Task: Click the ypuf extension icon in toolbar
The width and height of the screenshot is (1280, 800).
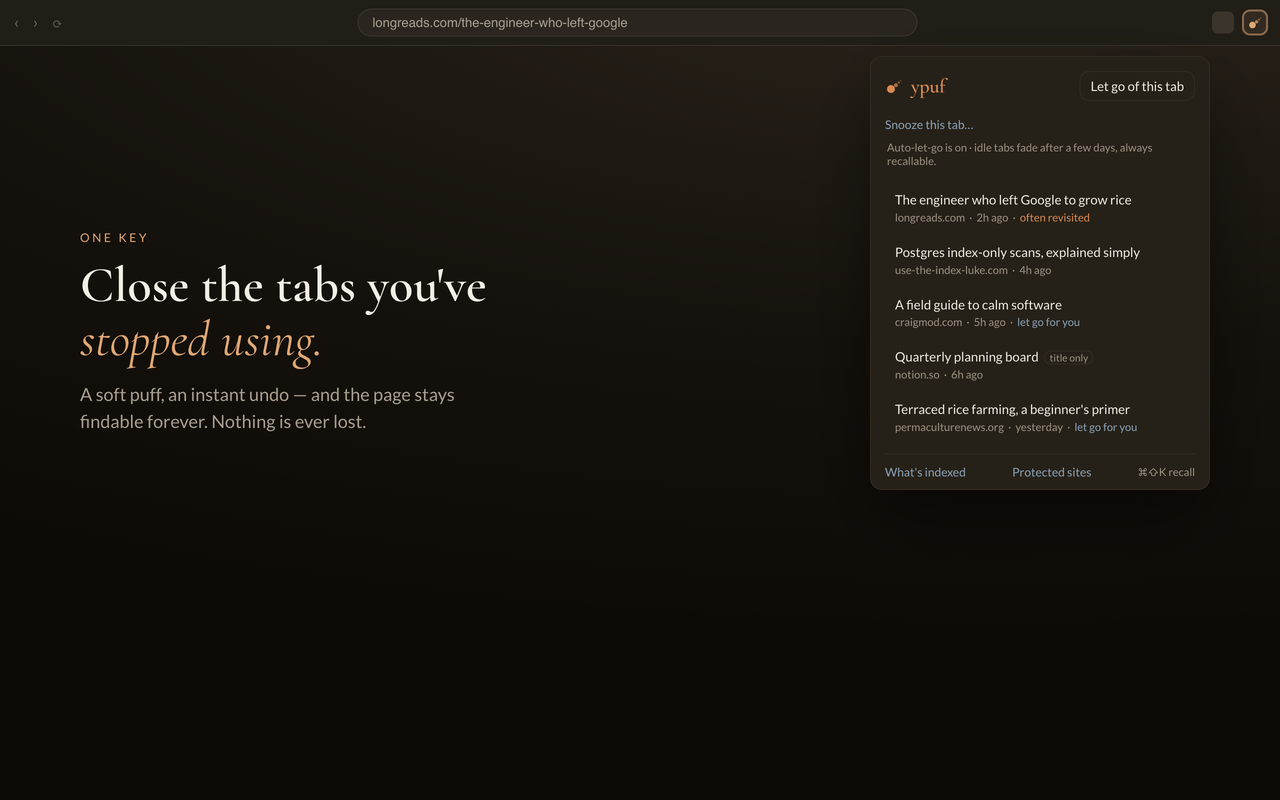Action: 1254,23
